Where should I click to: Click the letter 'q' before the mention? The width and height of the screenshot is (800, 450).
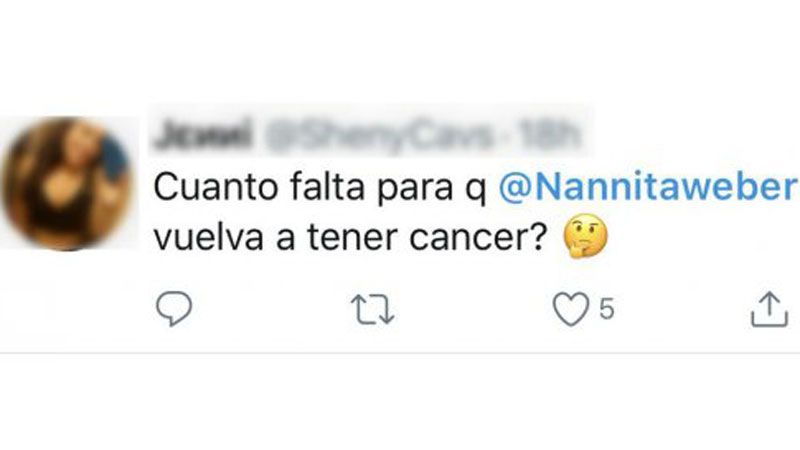(476, 191)
